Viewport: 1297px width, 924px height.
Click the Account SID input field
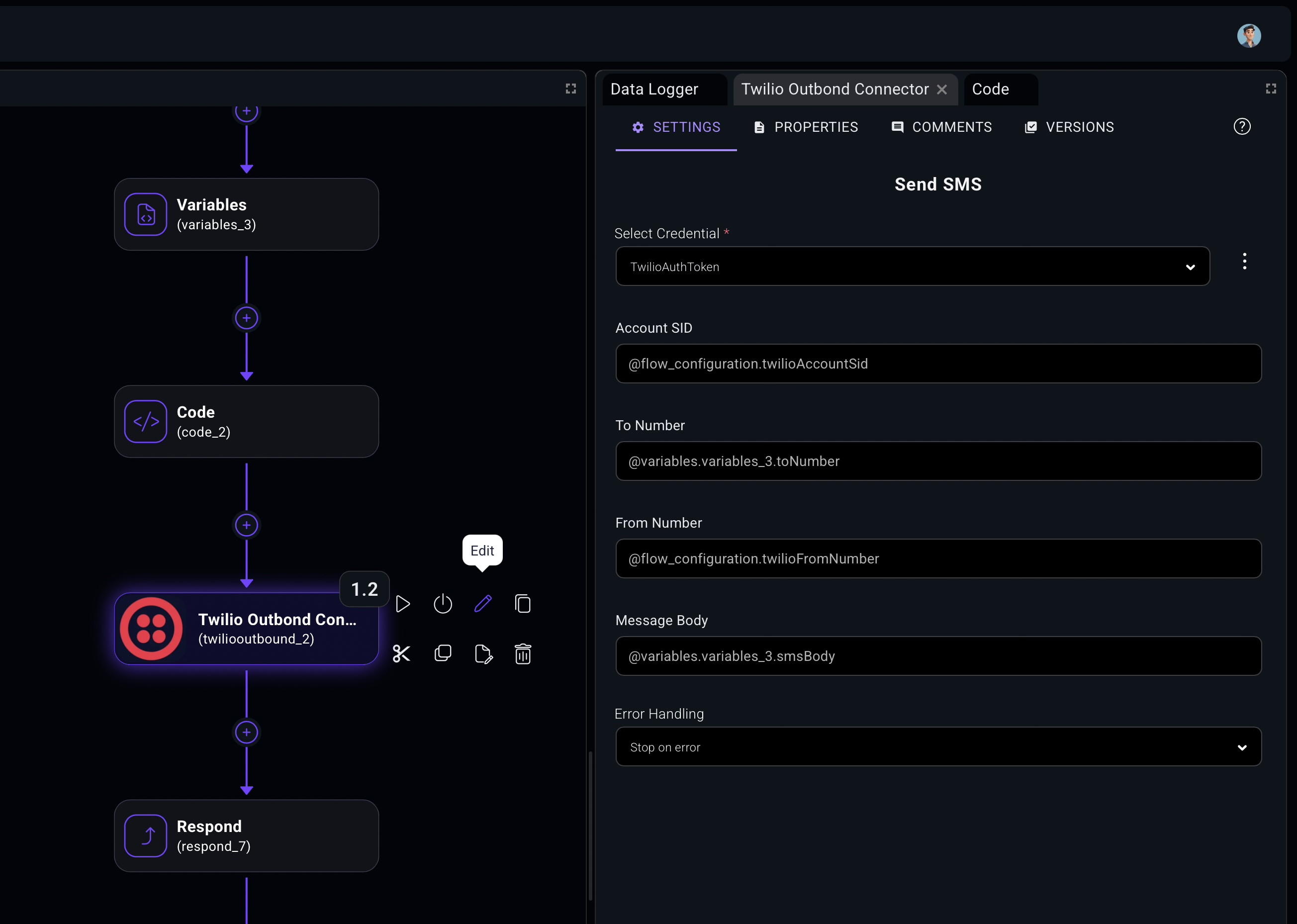point(938,364)
